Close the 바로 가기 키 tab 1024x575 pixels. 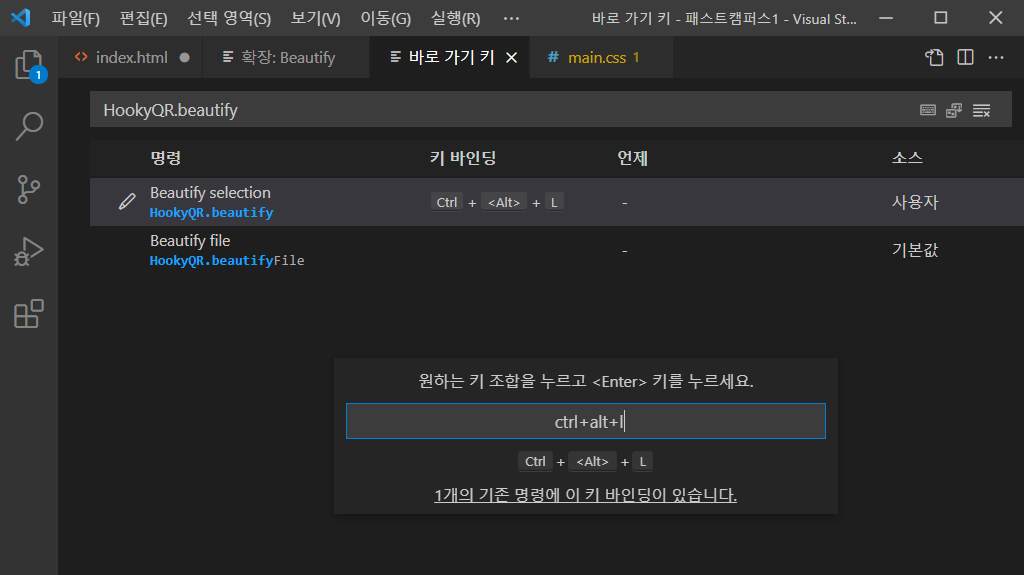click(x=512, y=58)
